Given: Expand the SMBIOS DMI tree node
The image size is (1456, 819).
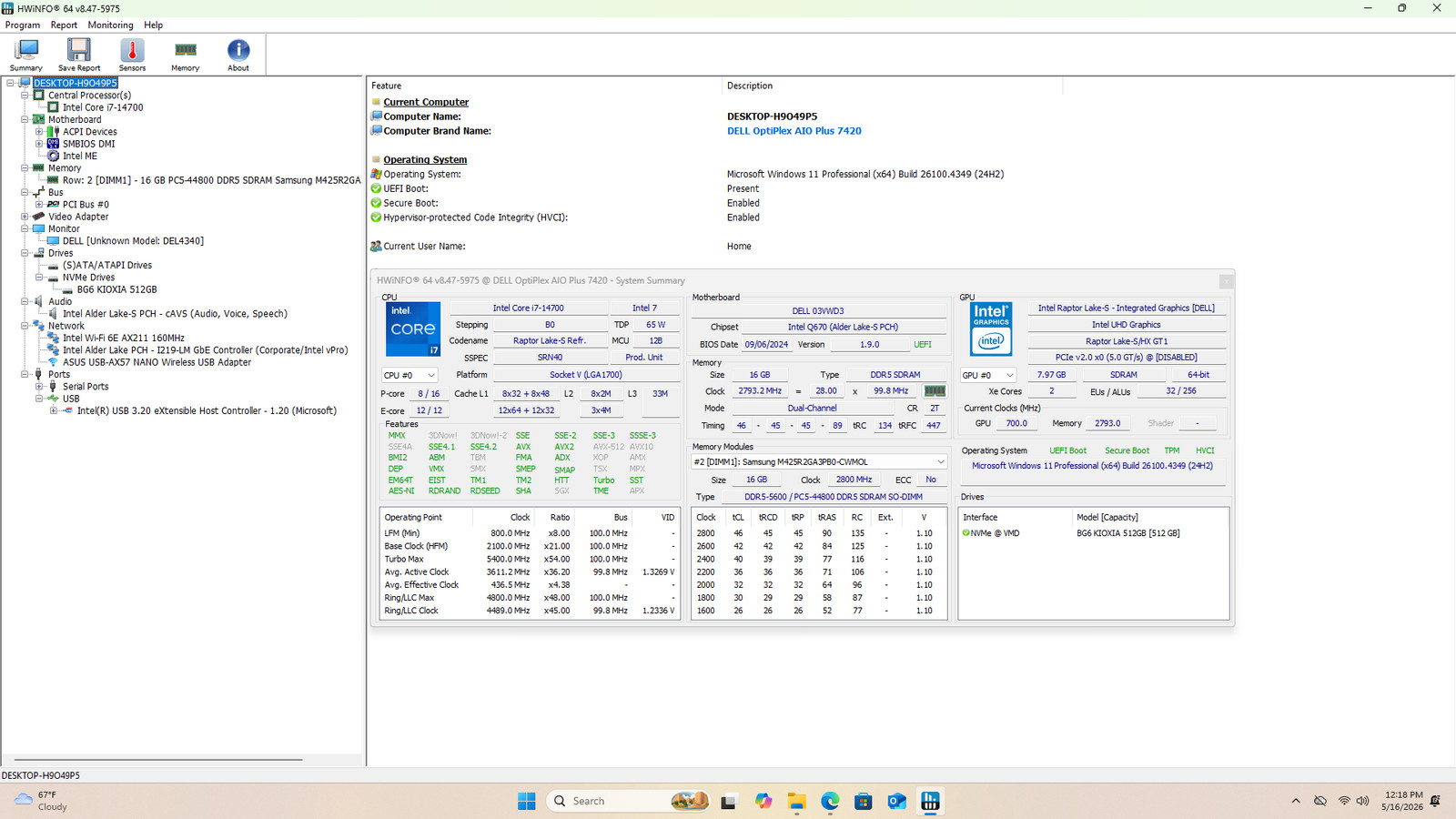Looking at the screenshot, I should [39, 144].
